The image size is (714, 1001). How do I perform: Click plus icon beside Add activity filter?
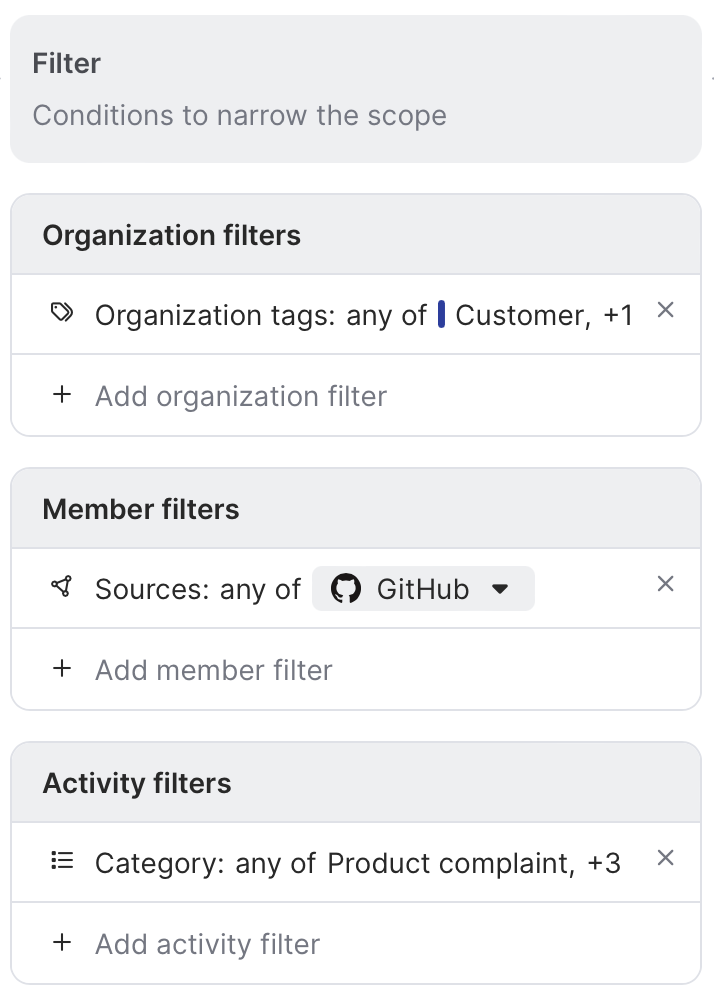[x=62, y=942]
